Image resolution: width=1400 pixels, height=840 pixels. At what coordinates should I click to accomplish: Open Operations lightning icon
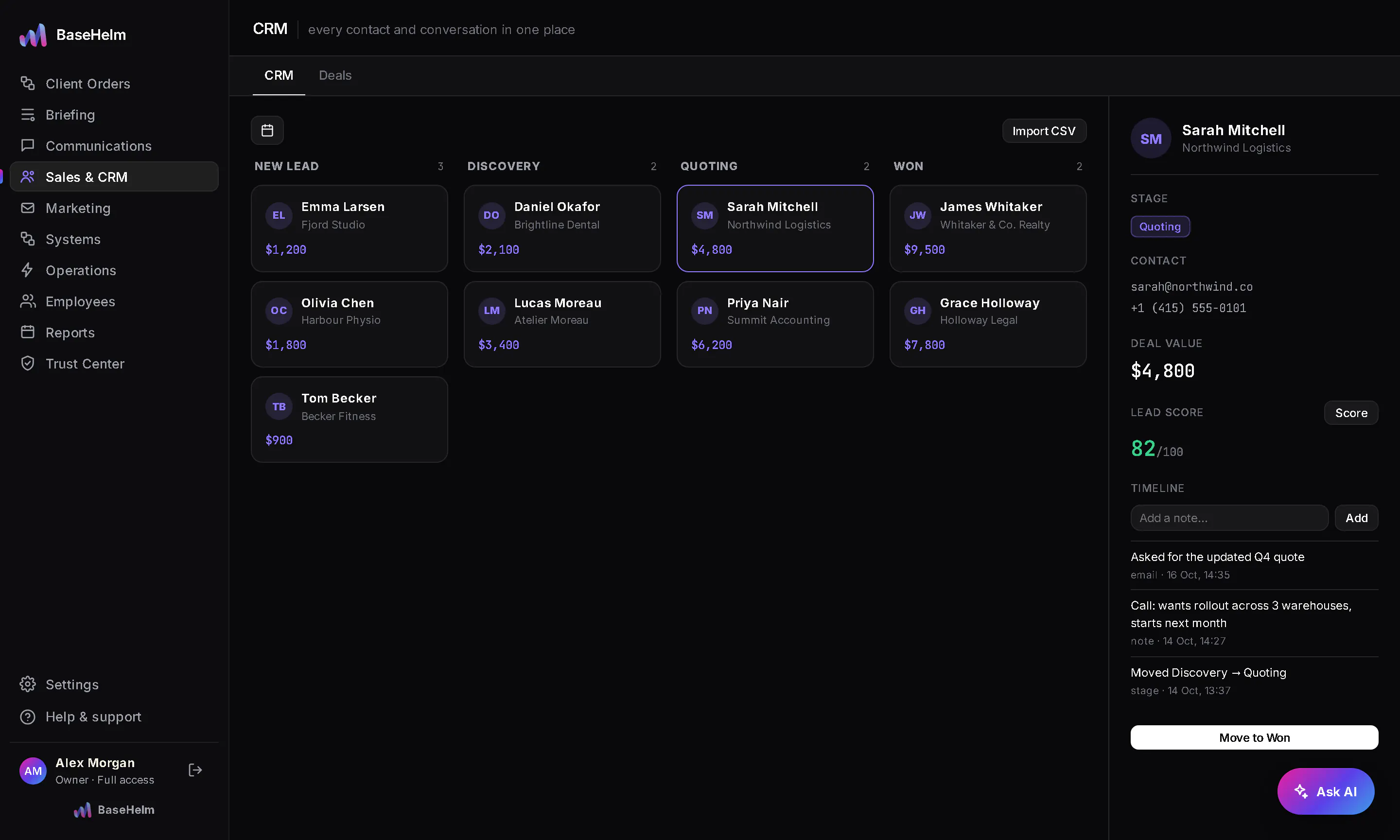pos(27,270)
